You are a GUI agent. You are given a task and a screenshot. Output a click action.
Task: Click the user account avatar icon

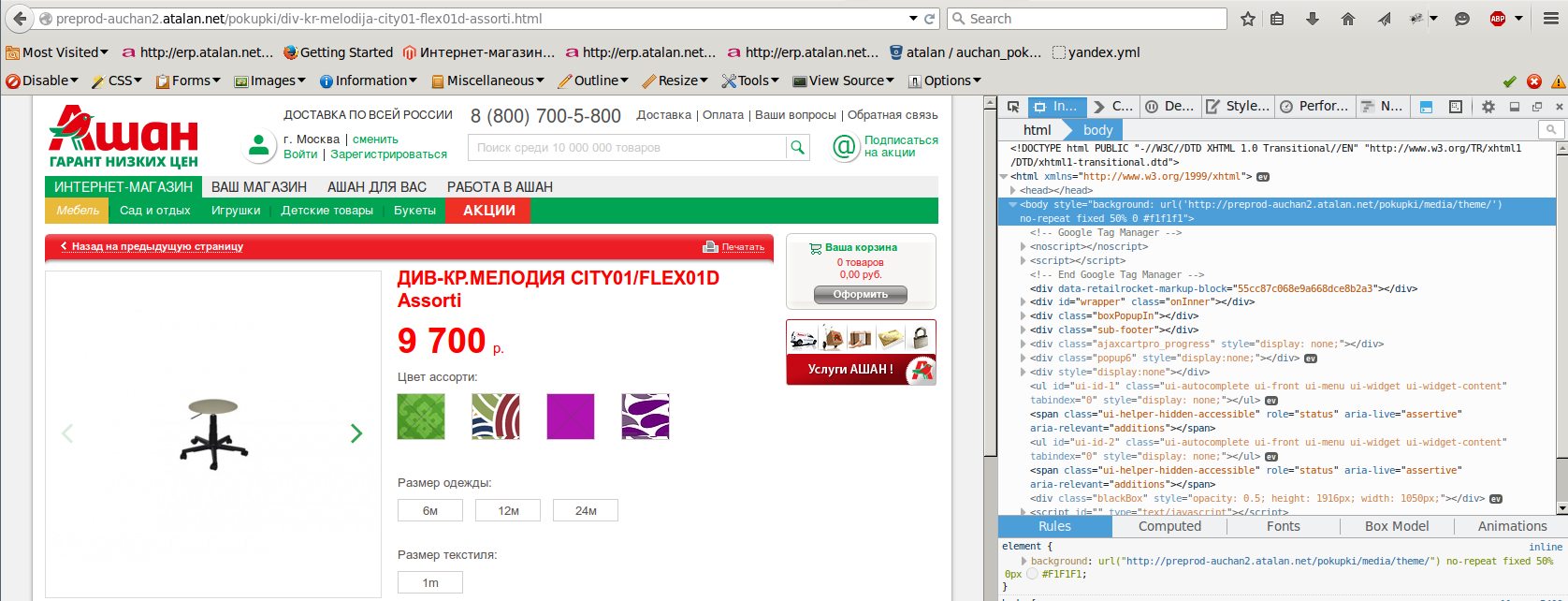coord(257,146)
